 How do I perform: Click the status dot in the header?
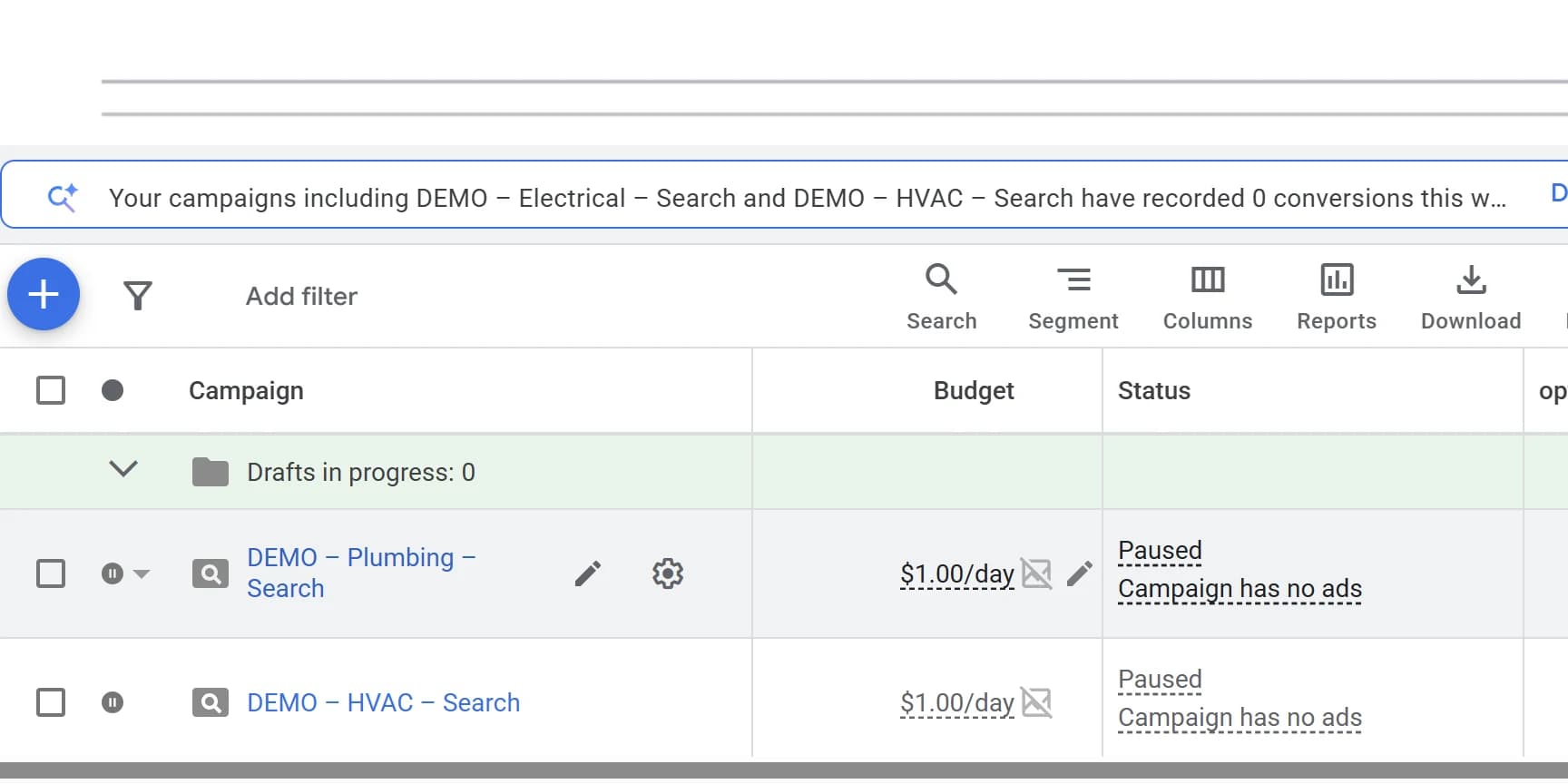coord(113,391)
